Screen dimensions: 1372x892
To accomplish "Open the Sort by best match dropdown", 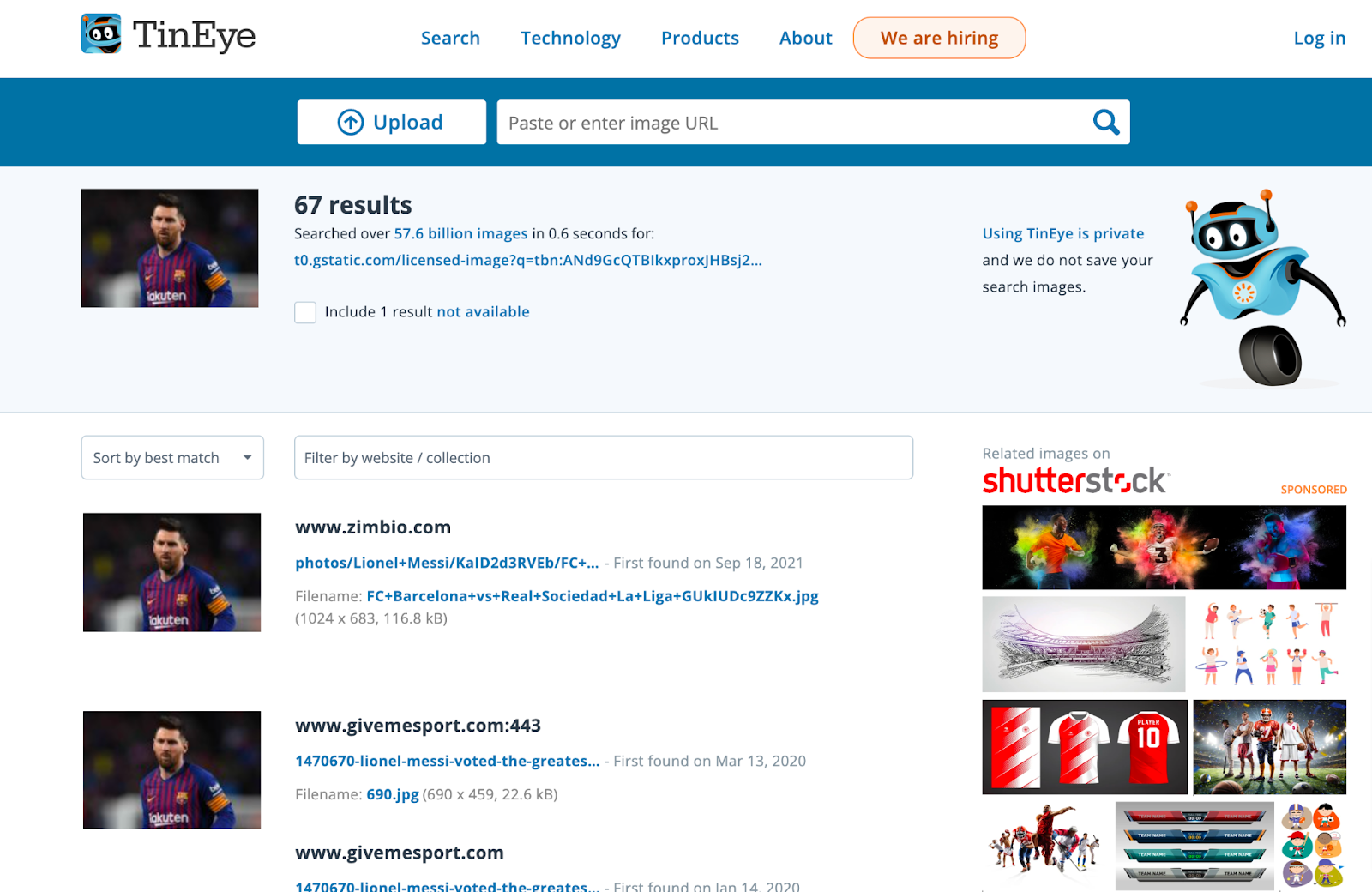I will 171,457.
